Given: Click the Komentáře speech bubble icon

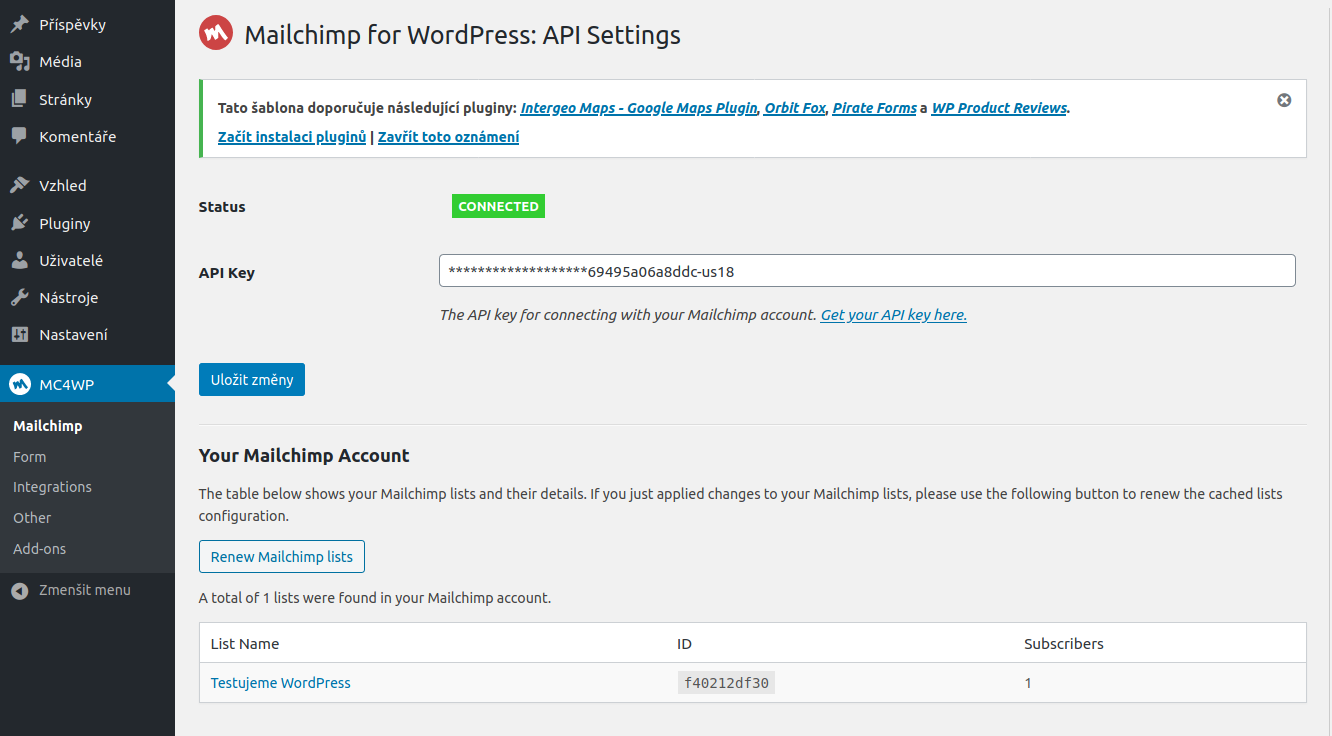Looking at the screenshot, I should click(x=20, y=136).
